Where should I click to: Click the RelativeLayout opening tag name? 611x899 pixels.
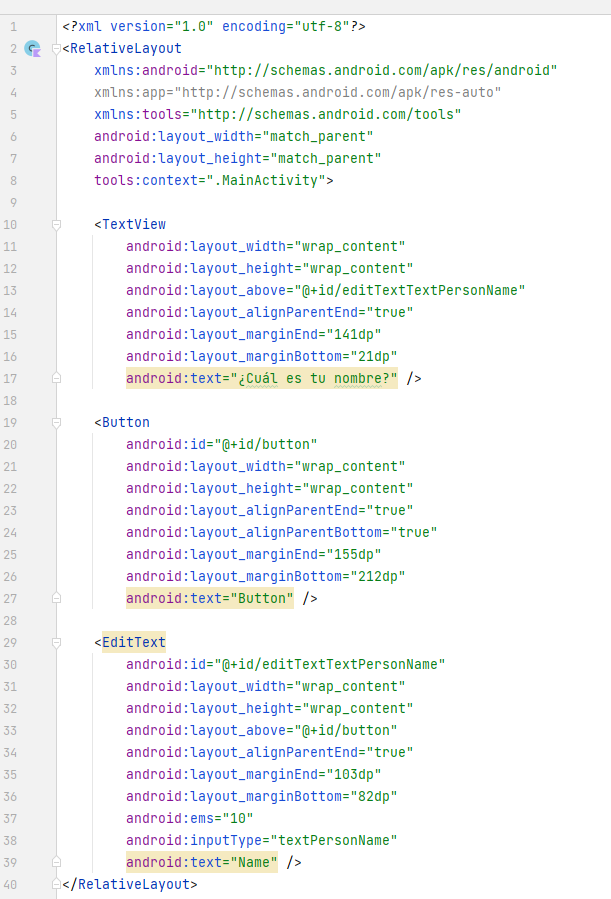coord(126,49)
